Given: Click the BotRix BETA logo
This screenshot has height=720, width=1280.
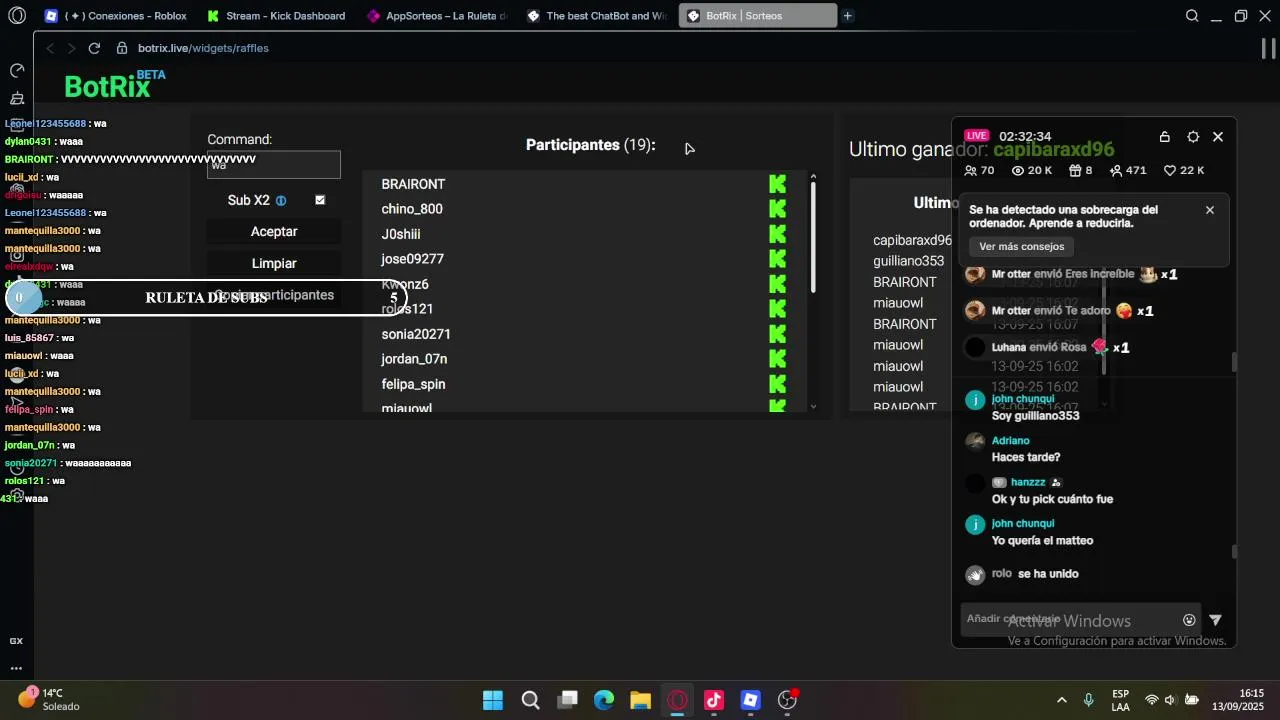Looking at the screenshot, I should [114, 84].
